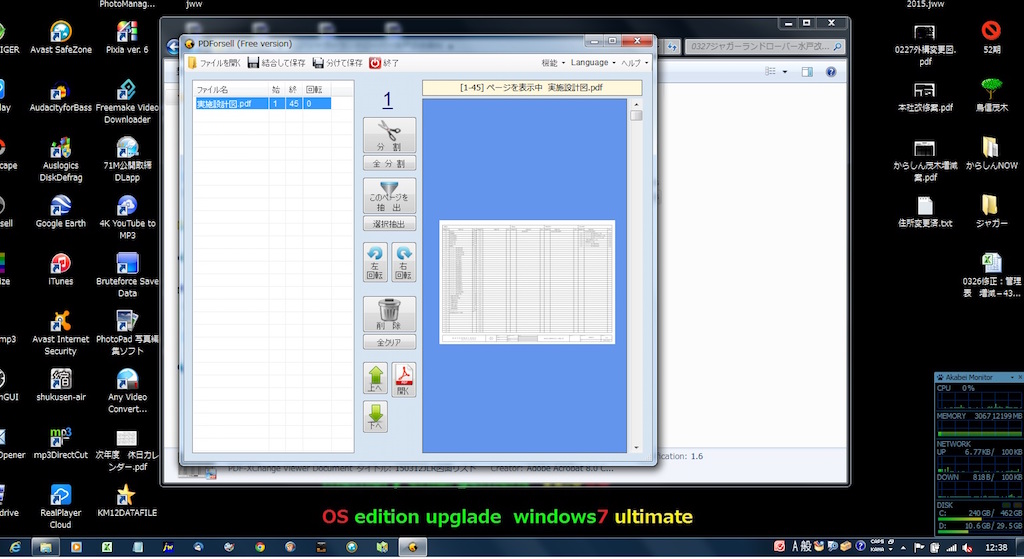Rotate page left with 左回転
Viewport: 1024px width, 559px height.
pos(375,263)
